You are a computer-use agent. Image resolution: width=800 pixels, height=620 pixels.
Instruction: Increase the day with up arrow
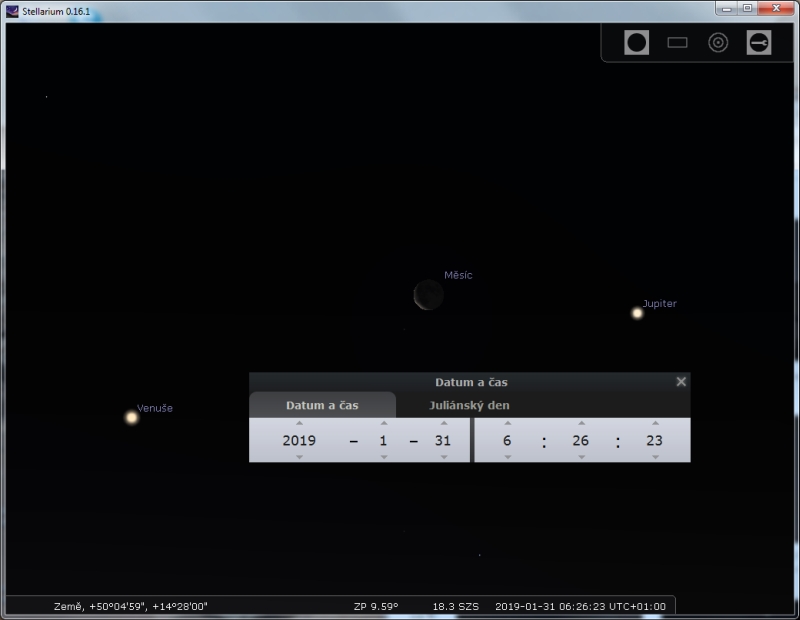tap(443, 423)
